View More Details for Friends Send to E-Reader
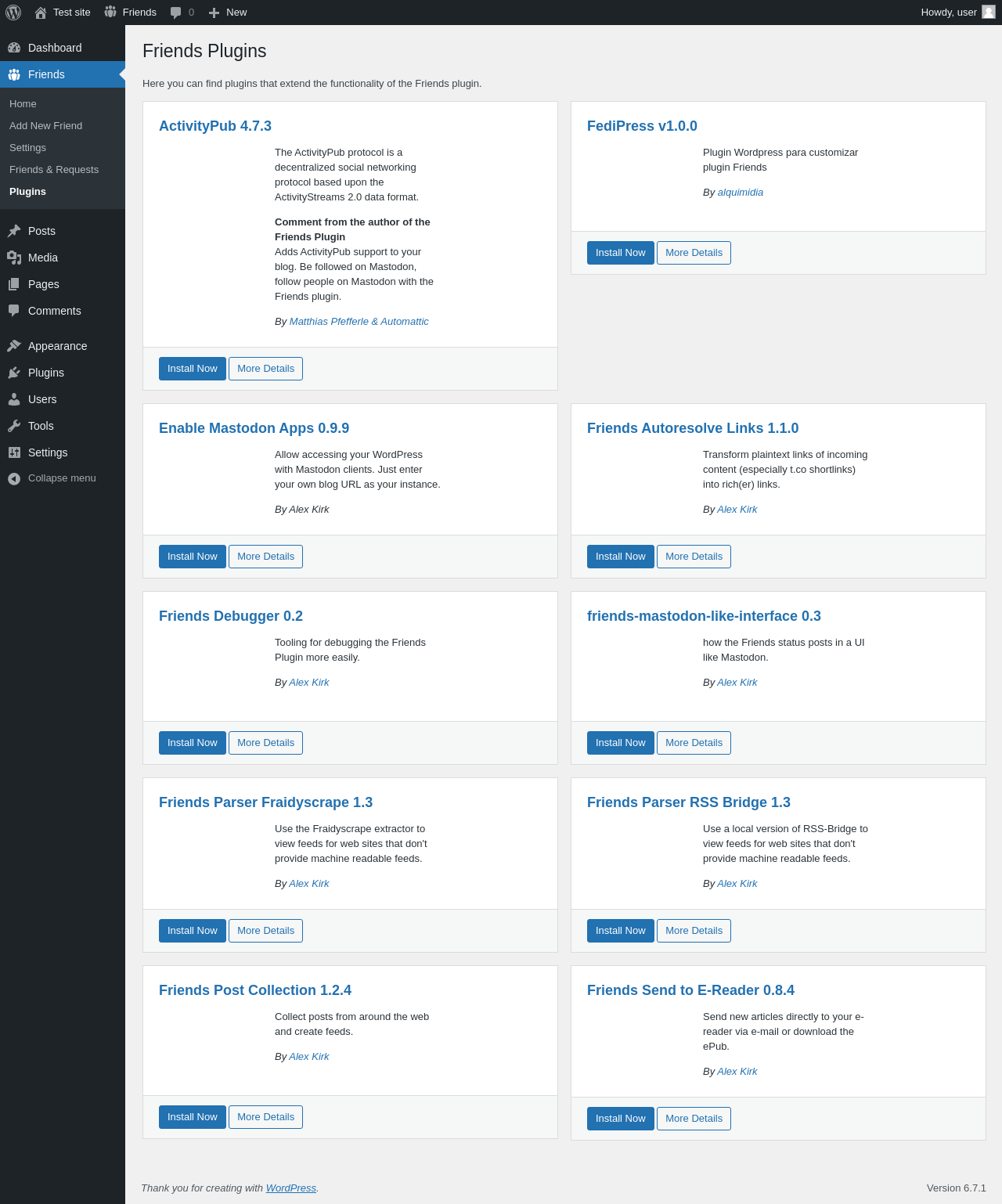 pyautogui.click(x=694, y=1119)
